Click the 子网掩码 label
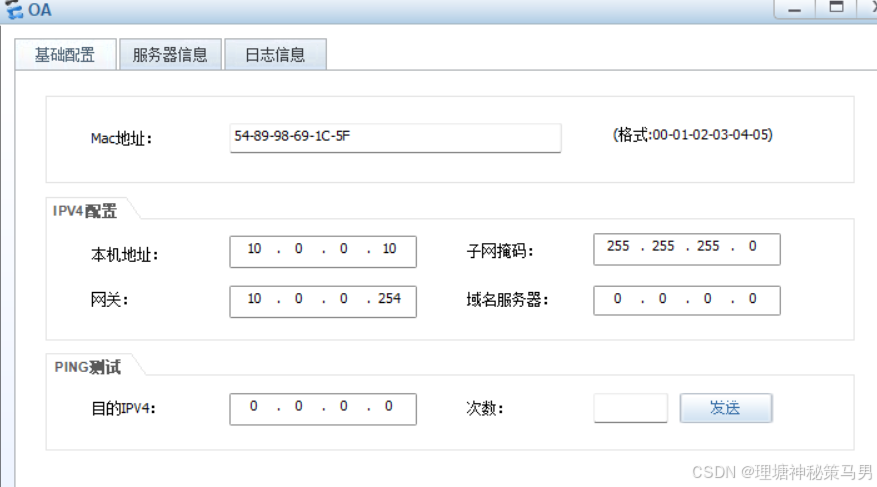Viewport: 877px width, 487px height. click(500, 251)
